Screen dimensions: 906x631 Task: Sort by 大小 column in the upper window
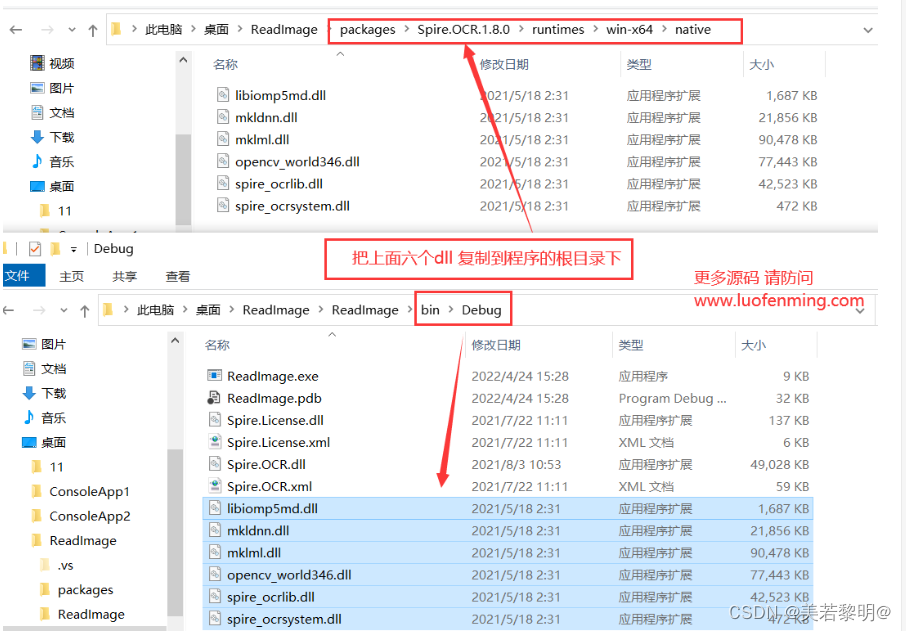click(761, 64)
